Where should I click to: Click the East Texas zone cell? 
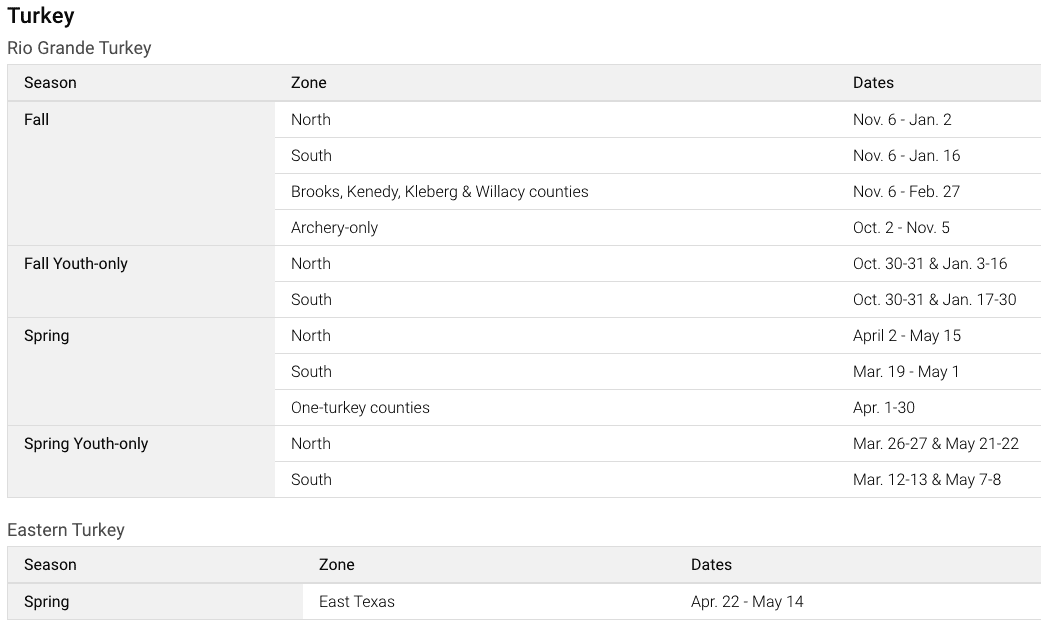[x=356, y=602]
